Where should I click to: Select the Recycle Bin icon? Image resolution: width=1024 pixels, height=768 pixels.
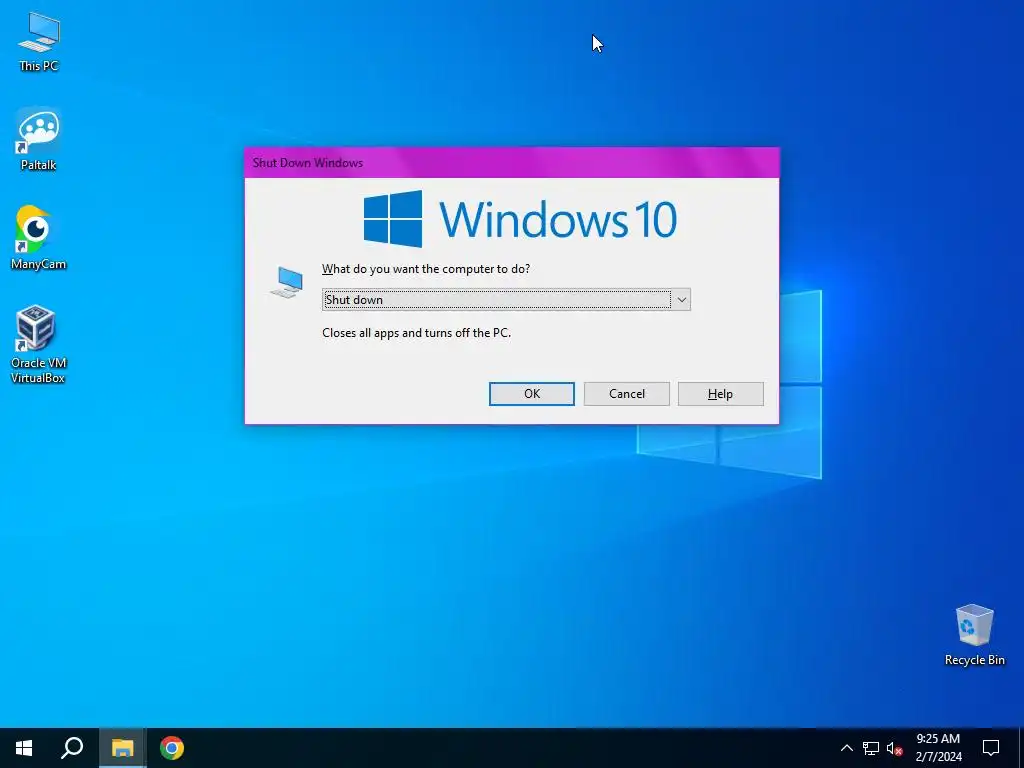pos(974,635)
